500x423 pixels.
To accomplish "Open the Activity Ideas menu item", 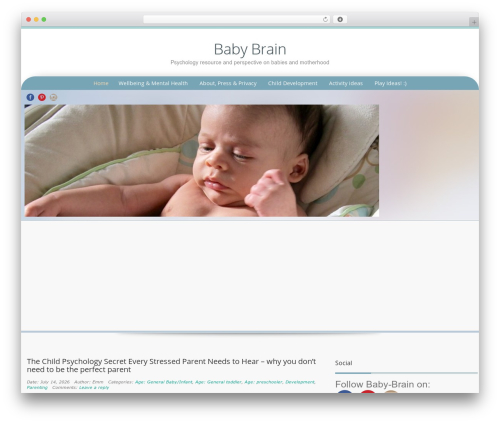I will pyautogui.click(x=346, y=83).
